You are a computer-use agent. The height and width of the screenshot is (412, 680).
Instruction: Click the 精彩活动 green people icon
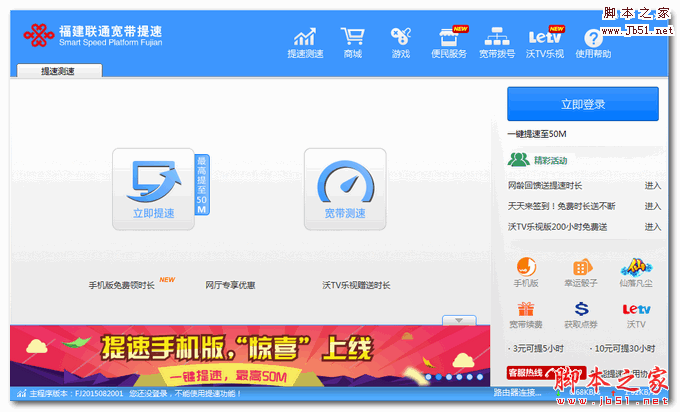point(519,160)
